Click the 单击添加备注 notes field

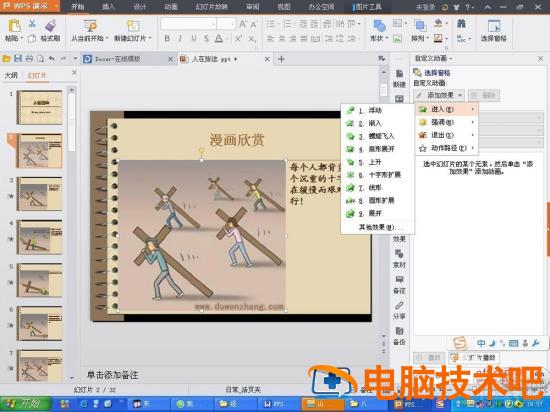coord(113,375)
